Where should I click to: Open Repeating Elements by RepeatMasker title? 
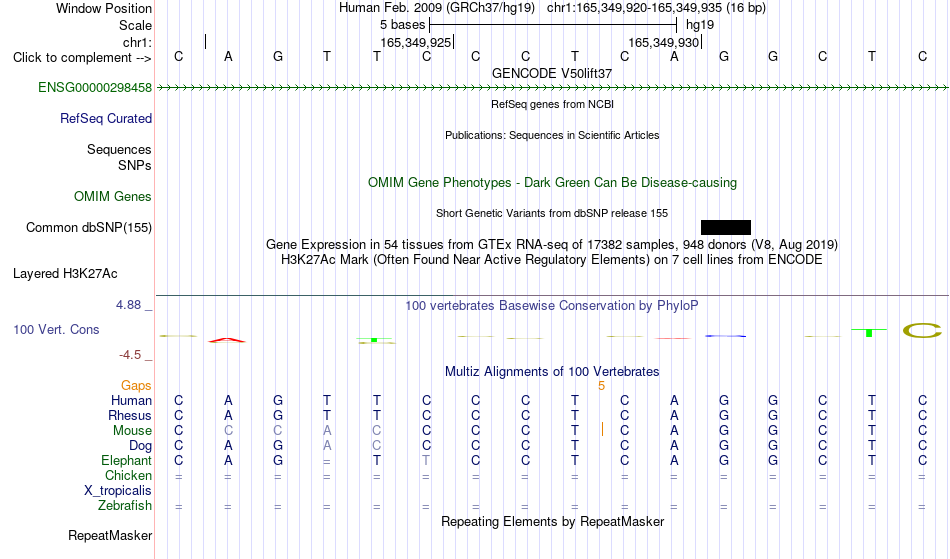tap(552, 521)
